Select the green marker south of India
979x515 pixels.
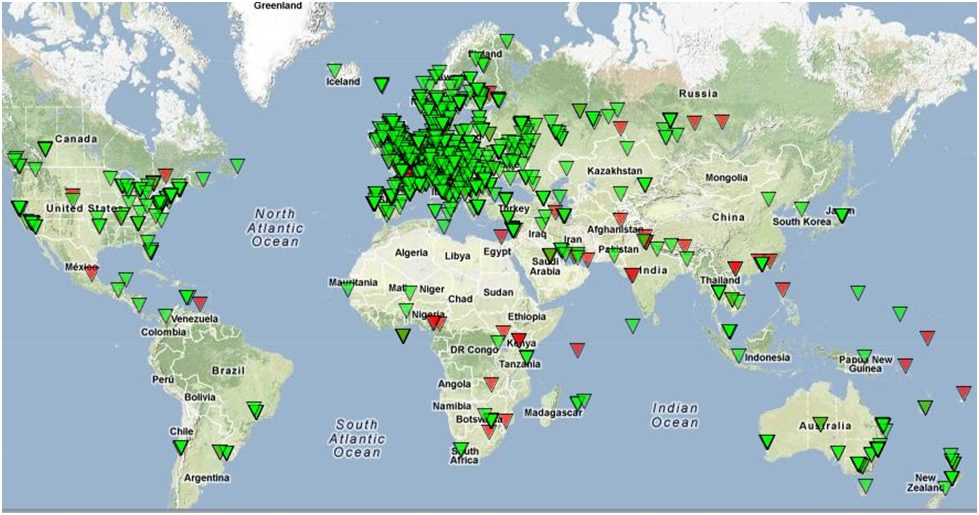click(x=632, y=325)
